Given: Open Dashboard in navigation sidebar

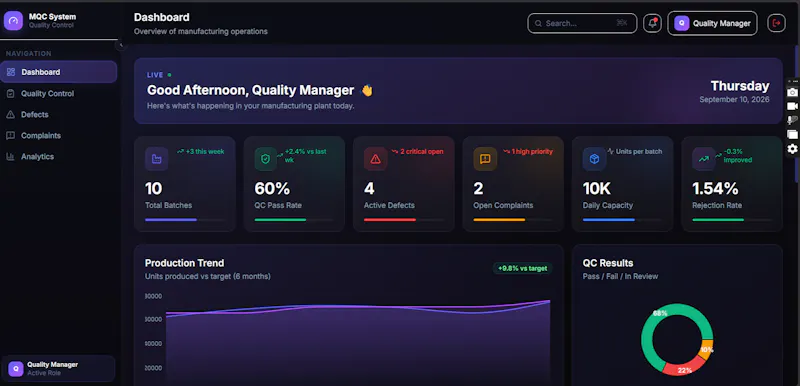Looking at the screenshot, I should coord(59,72).
